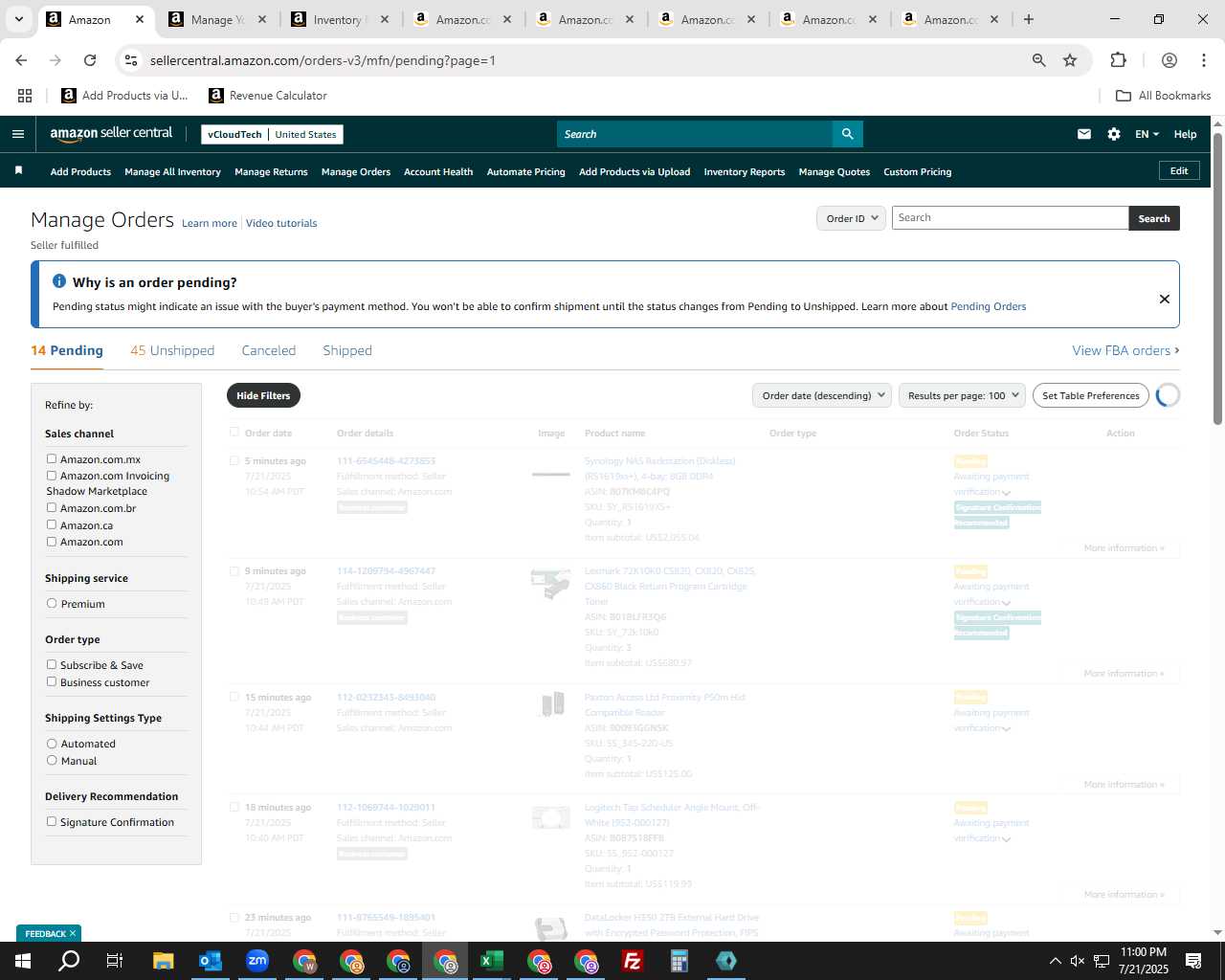Open the 'Order date (descending)' sort dropdown
Screen dimensions: 1225x980
point(822,395)
